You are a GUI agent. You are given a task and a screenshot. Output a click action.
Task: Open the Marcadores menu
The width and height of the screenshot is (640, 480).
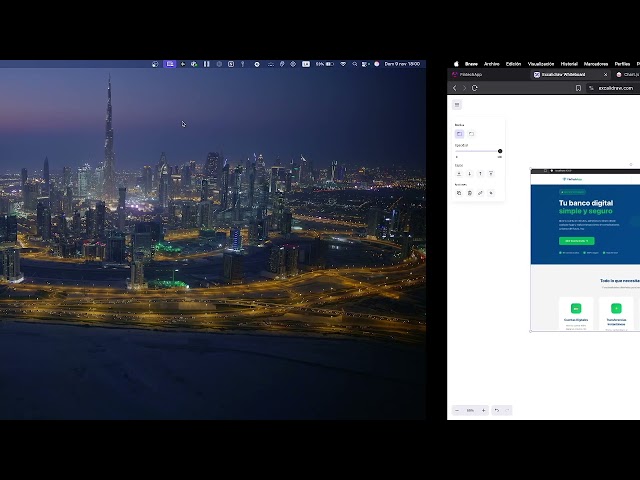pos(596,64)
